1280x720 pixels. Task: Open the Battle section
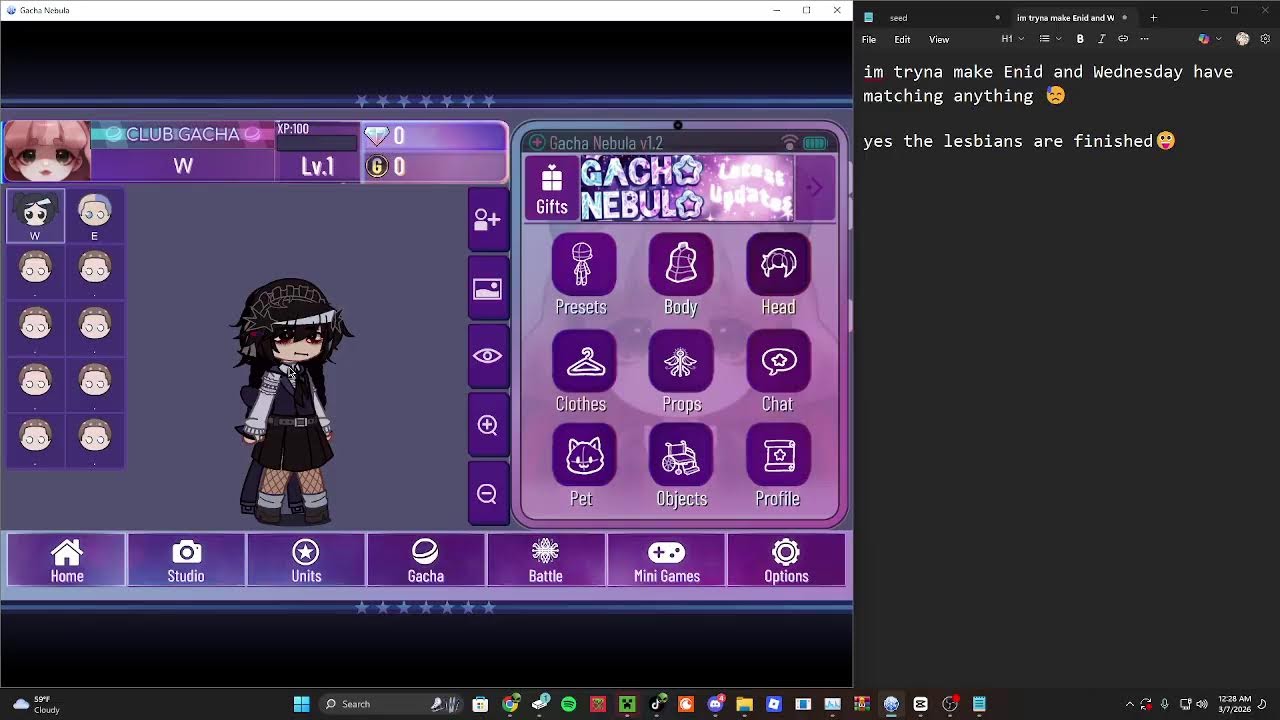pyautogui.click(x=546, y=560)
